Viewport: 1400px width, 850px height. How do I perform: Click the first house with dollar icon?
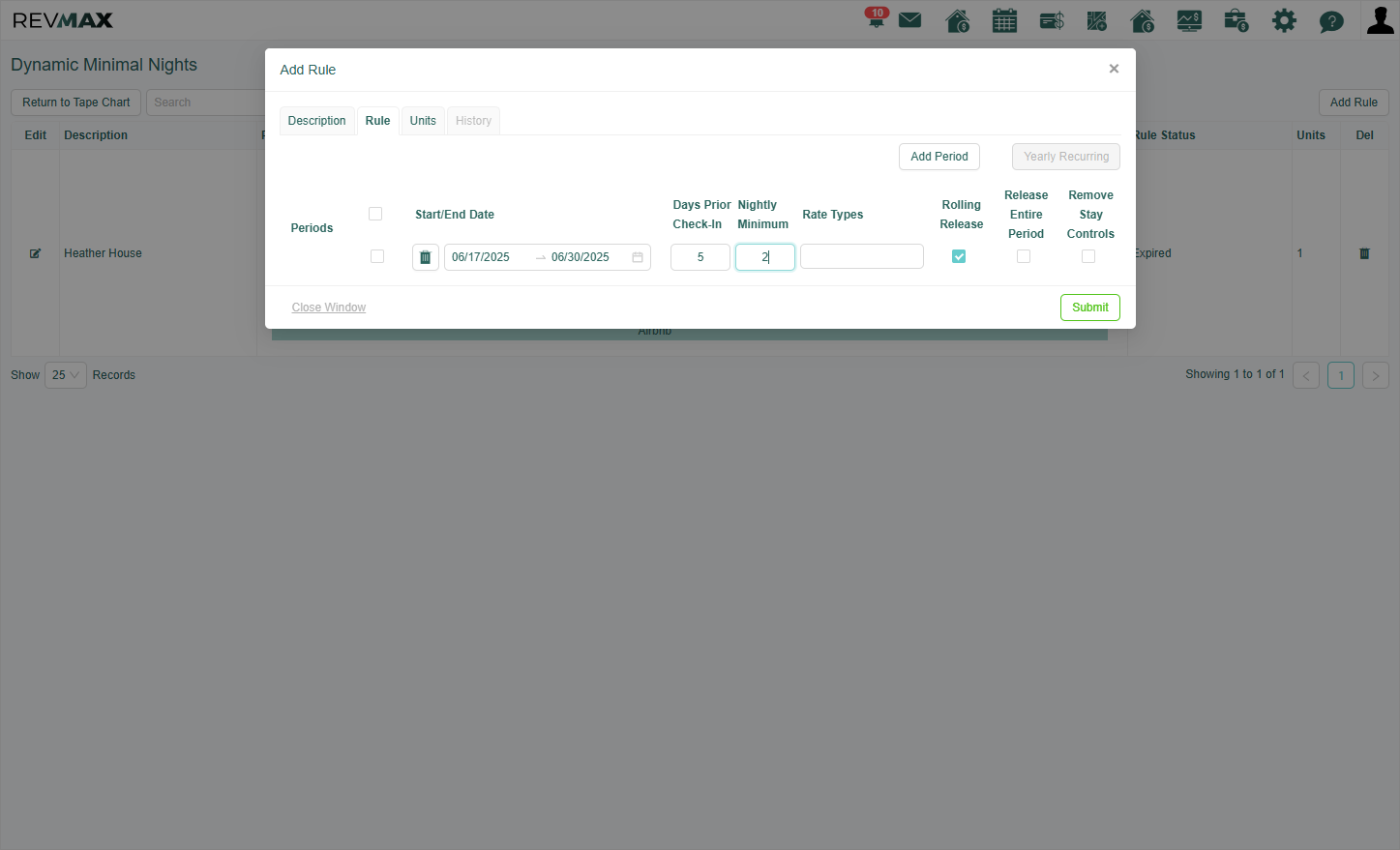tap(957, 20)
